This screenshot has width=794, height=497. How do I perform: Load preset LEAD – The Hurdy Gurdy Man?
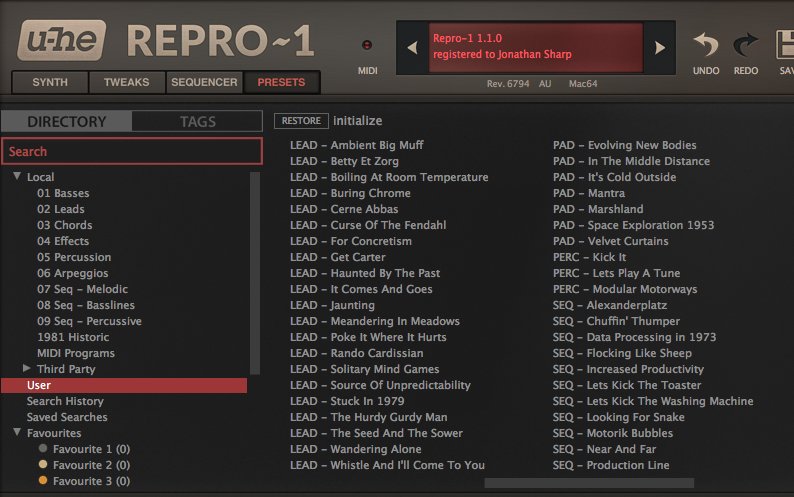[369, 417]
